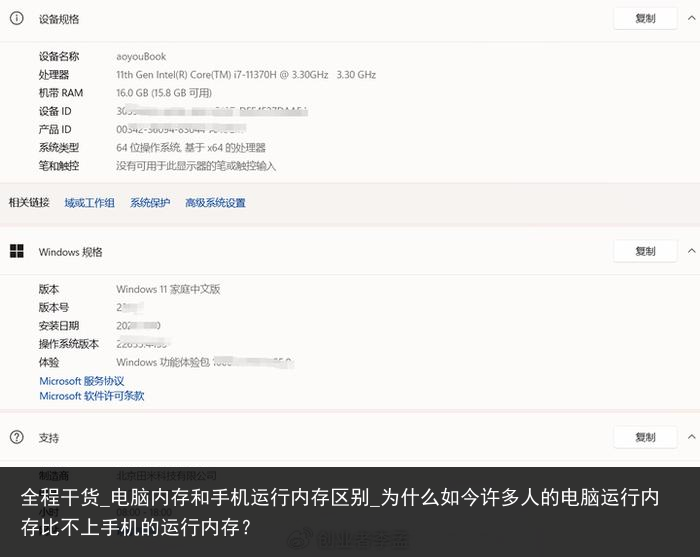Screen dimensions: 700x557
Task: Select the Windows 11 家庭中文版 edition value
Action: click(x=168, y=289)
